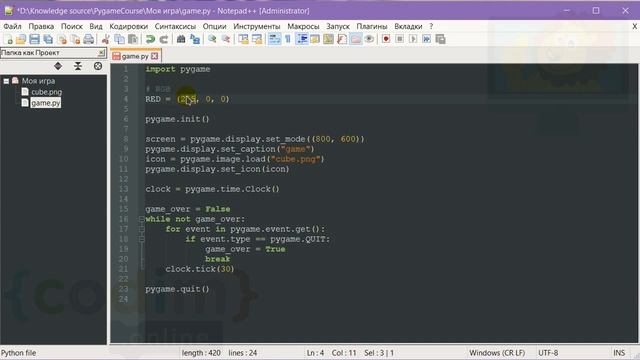Click the Copy toolbar icon
The height and width of the screenshot is (360, 640).
click(x=119, y=39)
